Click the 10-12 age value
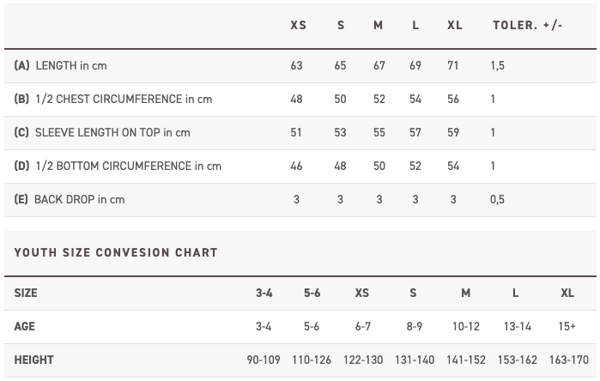The height and width of the screenshot is (381, 600). tap(466, 326)
